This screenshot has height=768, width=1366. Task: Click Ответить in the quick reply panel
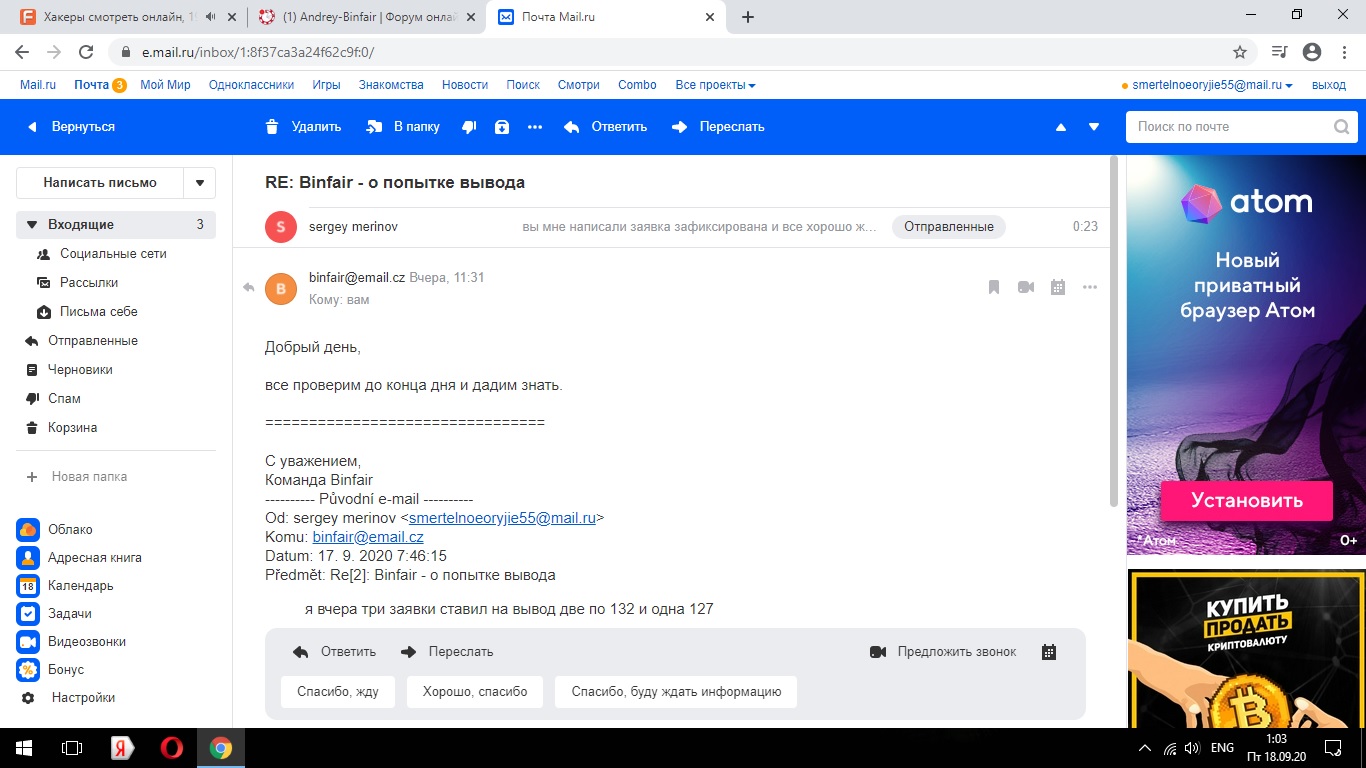point(334,652)
